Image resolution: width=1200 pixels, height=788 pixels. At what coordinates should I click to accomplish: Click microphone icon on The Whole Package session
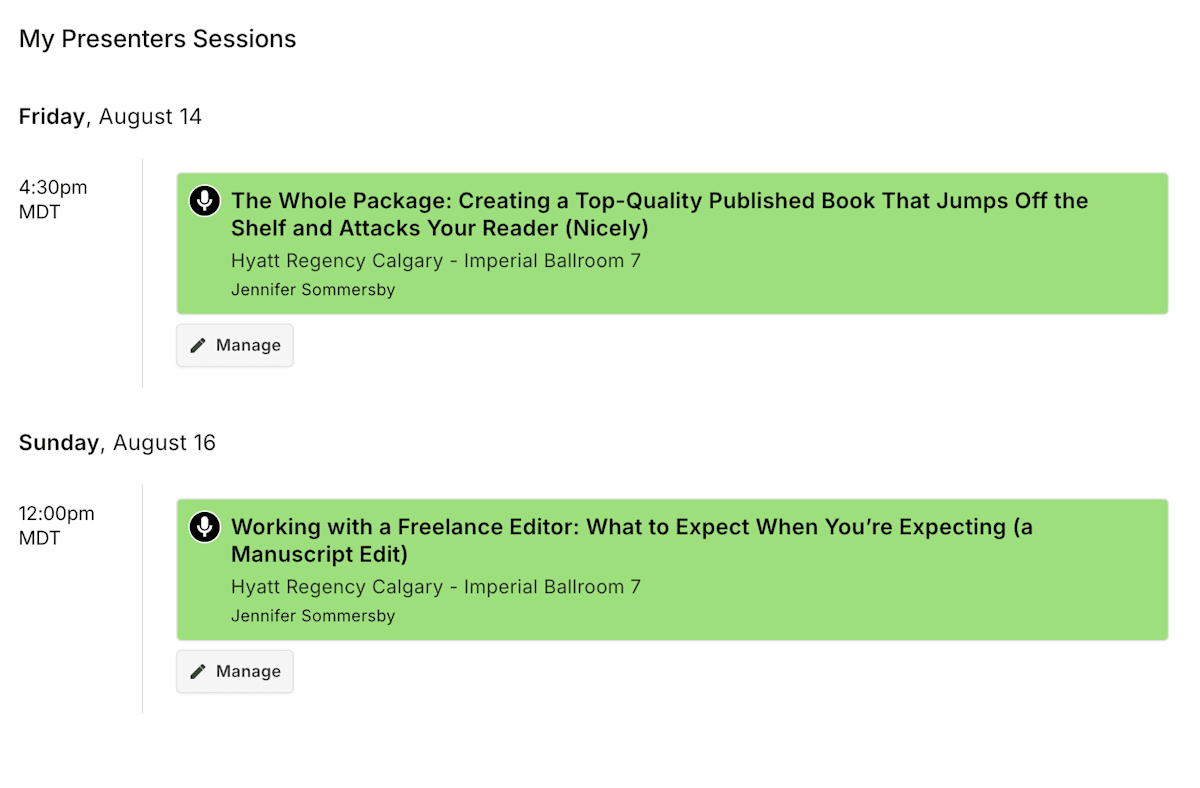coord(205,201)
